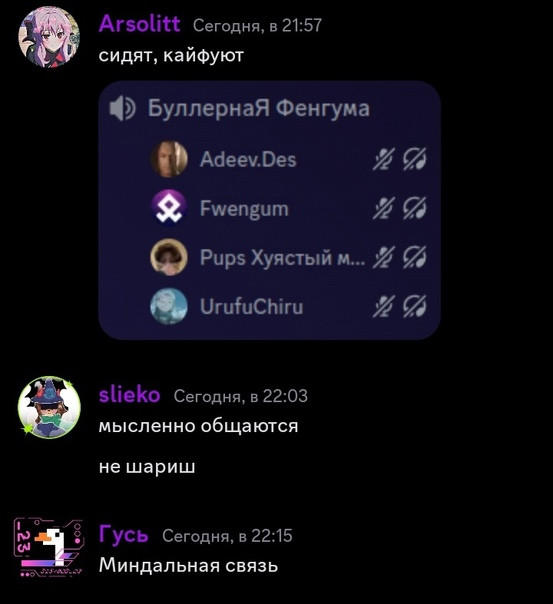Select Adeev.Des in the voice channel list
The image size is (553, 604).
coord(248,159)
